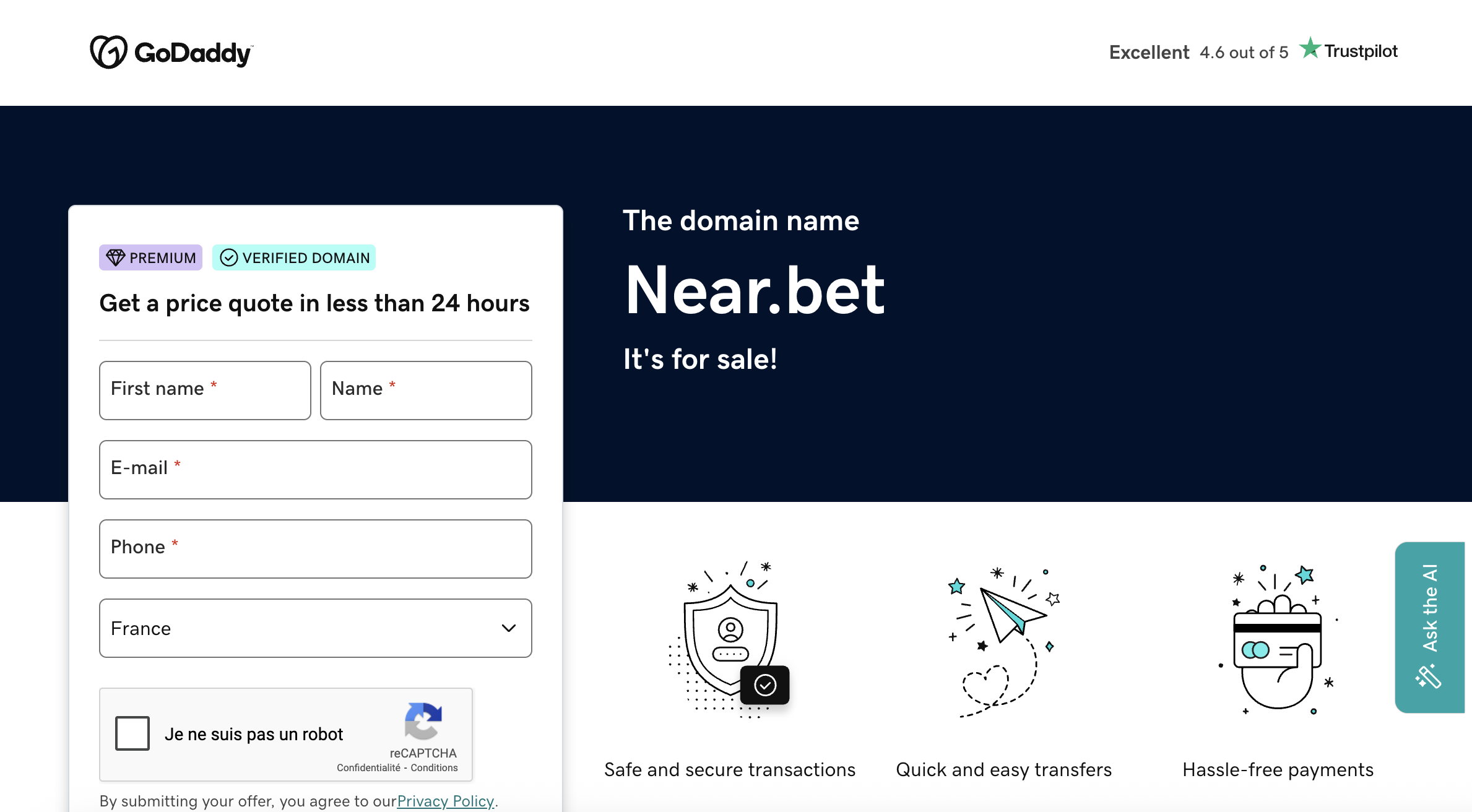Select the E-mail input field
The height and width of the screenshot is (812, 1472).
315,470
